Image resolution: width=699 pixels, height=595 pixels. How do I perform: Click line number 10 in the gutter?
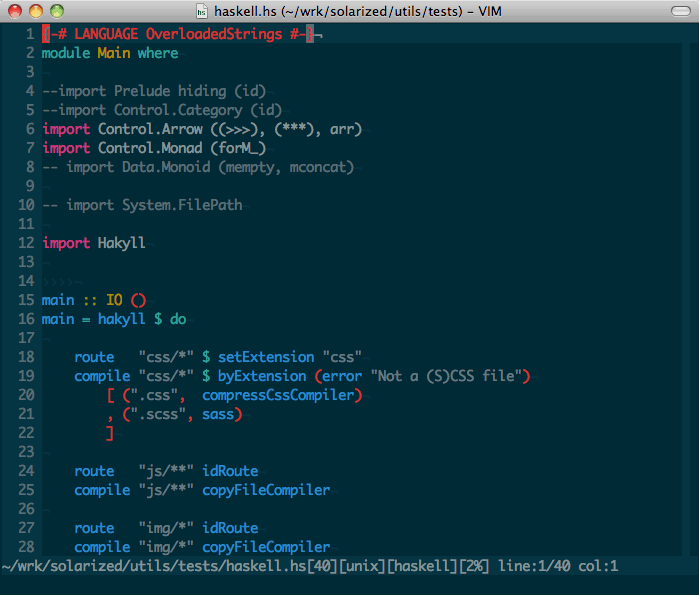coord(26,205)
